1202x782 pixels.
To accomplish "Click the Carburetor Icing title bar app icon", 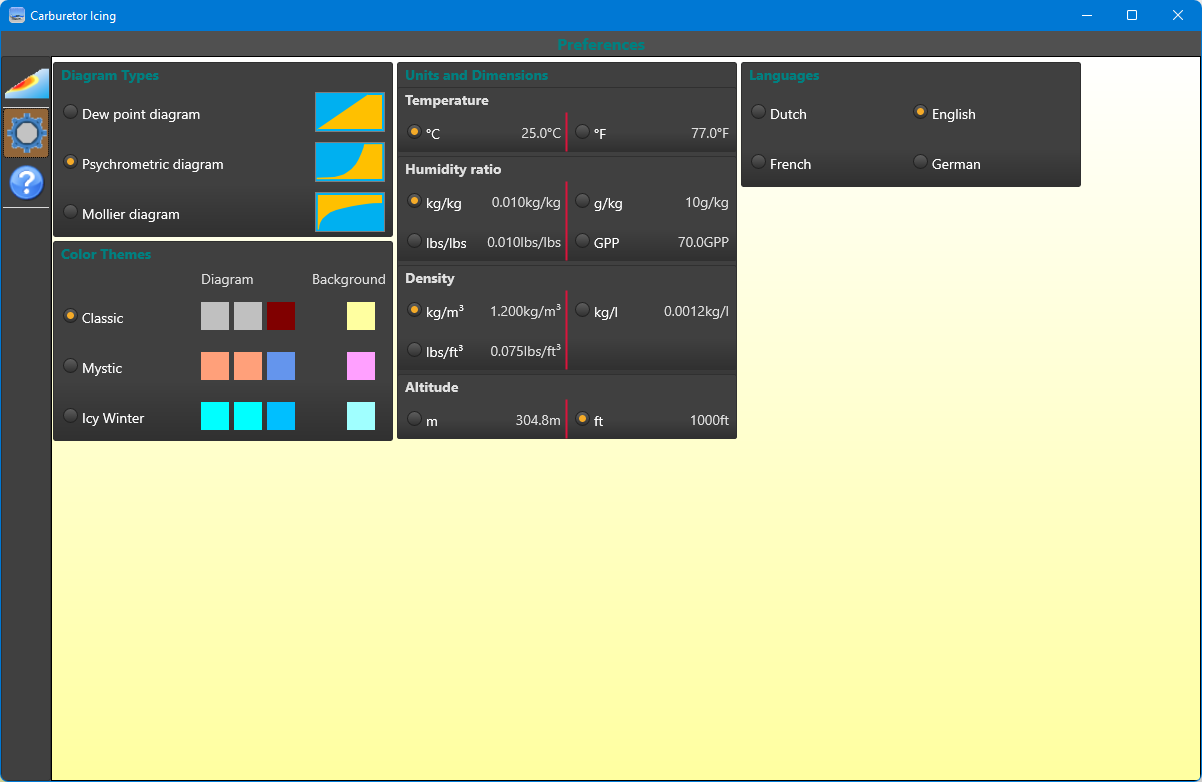I will [16, 15].
